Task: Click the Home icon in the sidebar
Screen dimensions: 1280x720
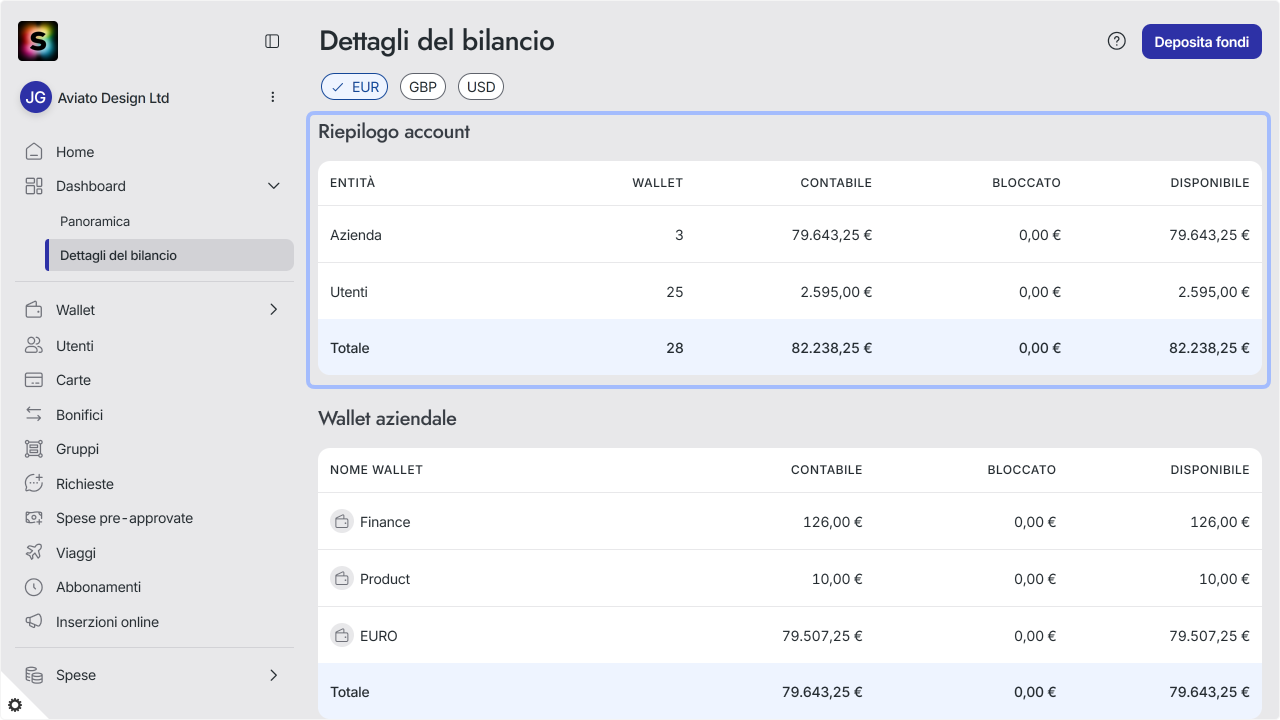Action: point(34,152)
